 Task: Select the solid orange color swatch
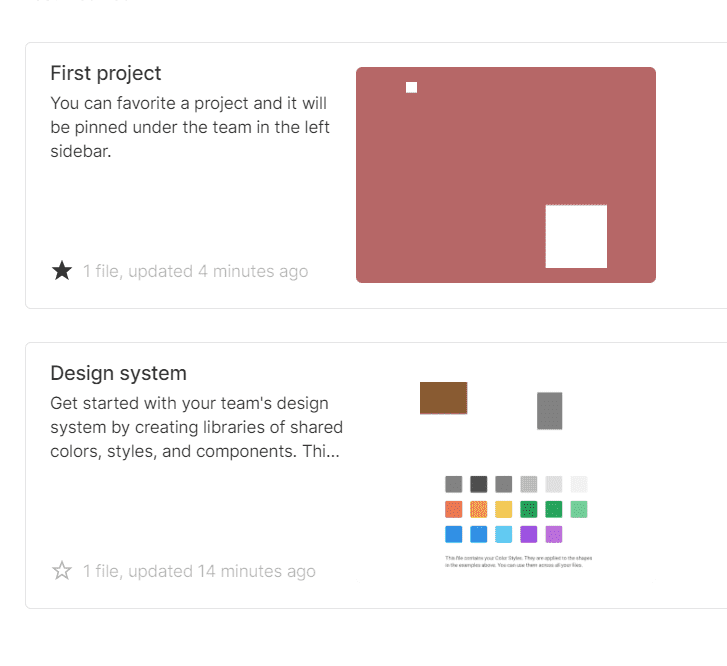[x=453, y=509]
